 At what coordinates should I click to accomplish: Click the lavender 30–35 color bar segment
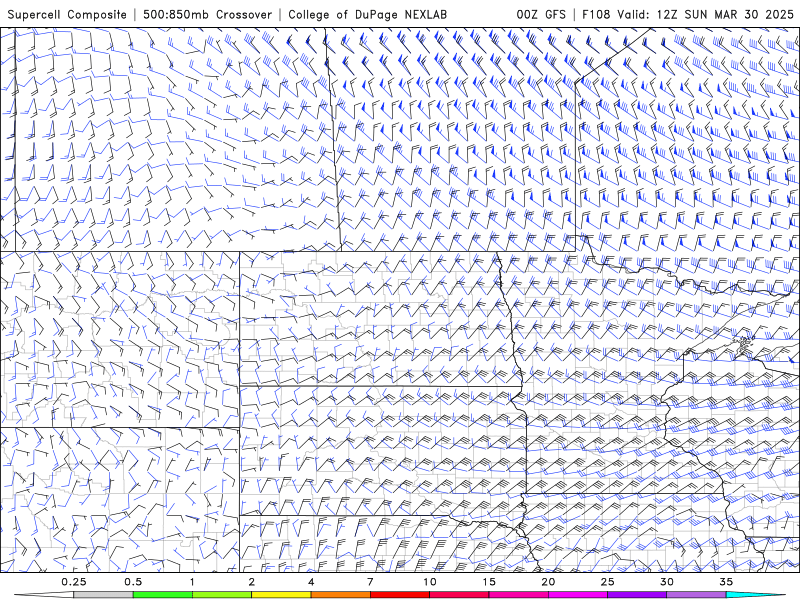tap(696, 595)
